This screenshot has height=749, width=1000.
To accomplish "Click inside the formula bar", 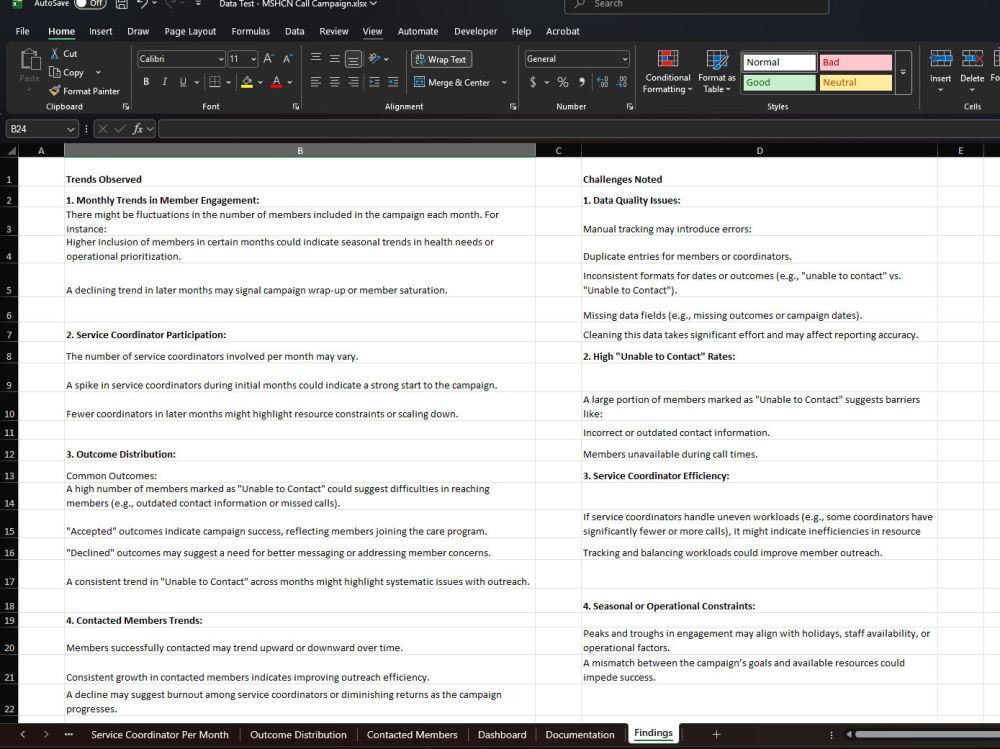I will tap(577, 129).
